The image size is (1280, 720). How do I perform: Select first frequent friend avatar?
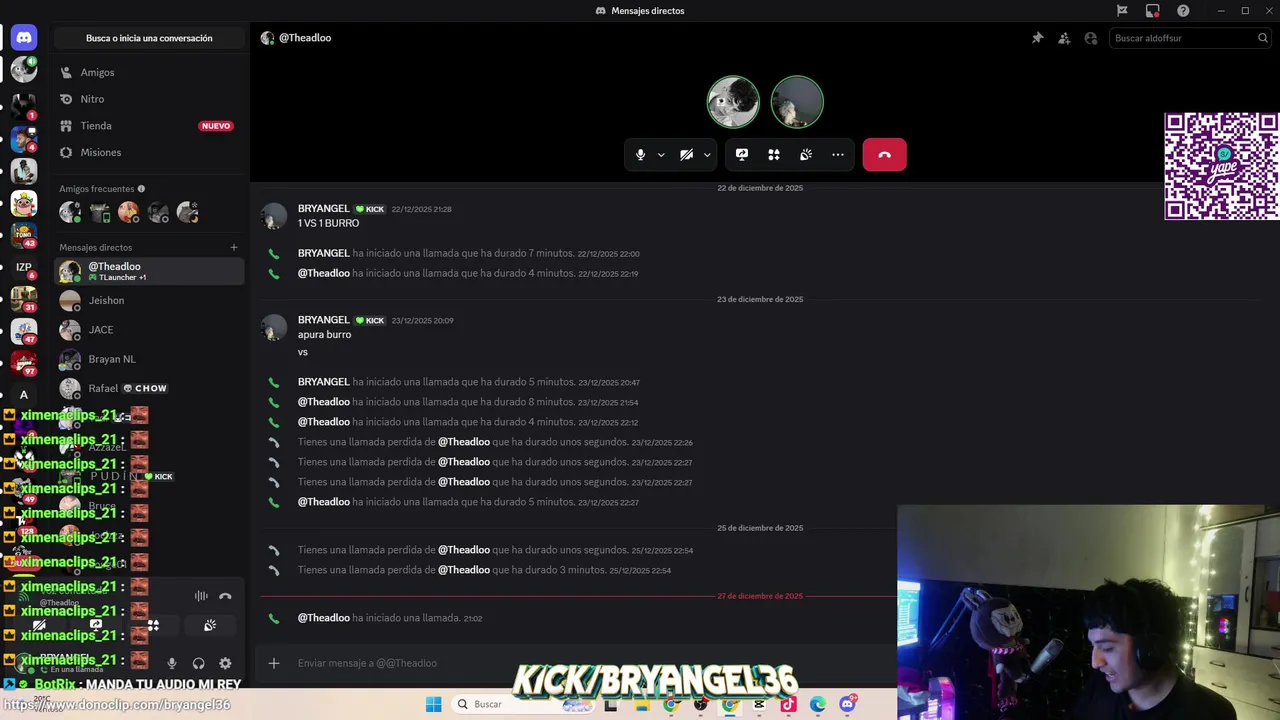(69, 212)
